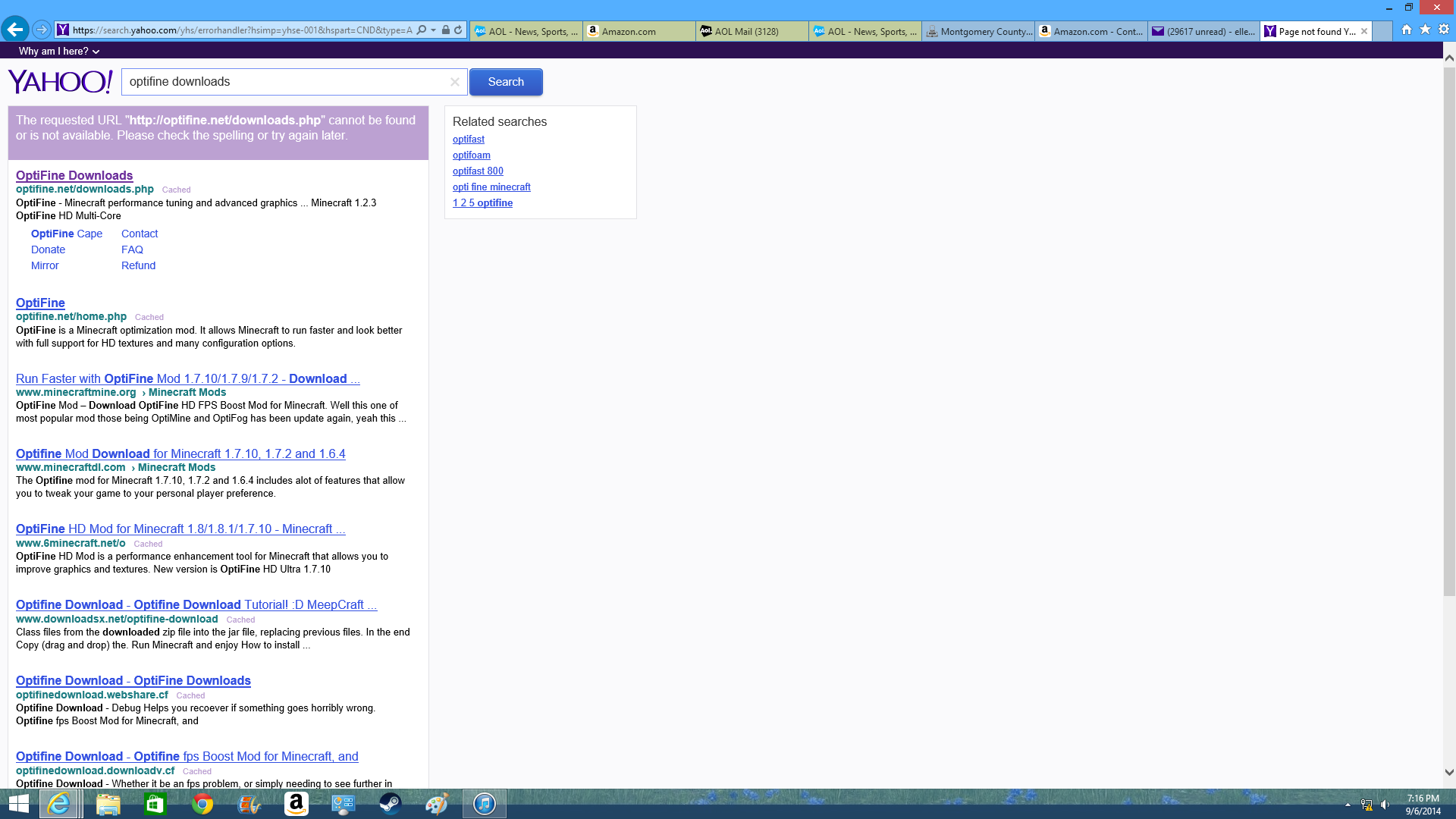Open the address bar dropdown arrow
The width and height of the screenshot is (1456, 819).
point(433,30)
